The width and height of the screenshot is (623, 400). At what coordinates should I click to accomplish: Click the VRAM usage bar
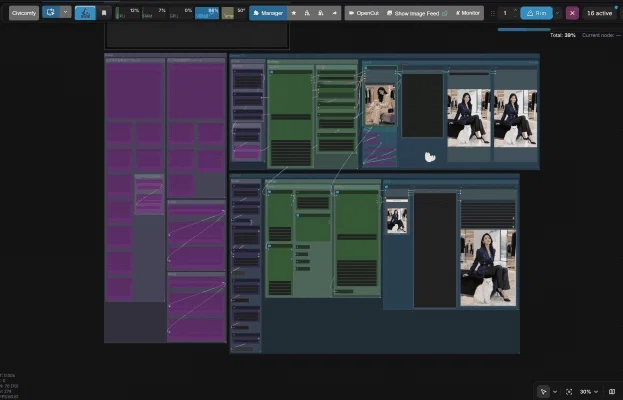point(207,13)
